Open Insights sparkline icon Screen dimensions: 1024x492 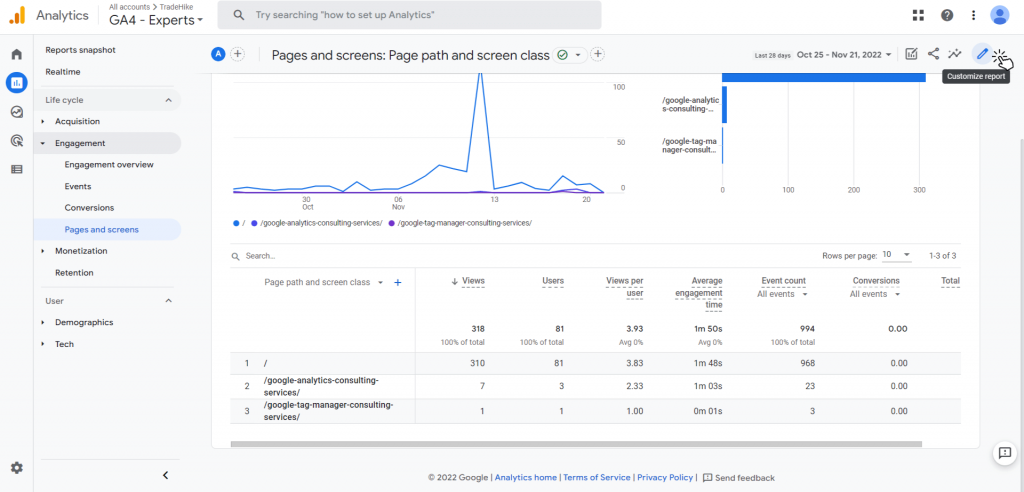(955, 54)
